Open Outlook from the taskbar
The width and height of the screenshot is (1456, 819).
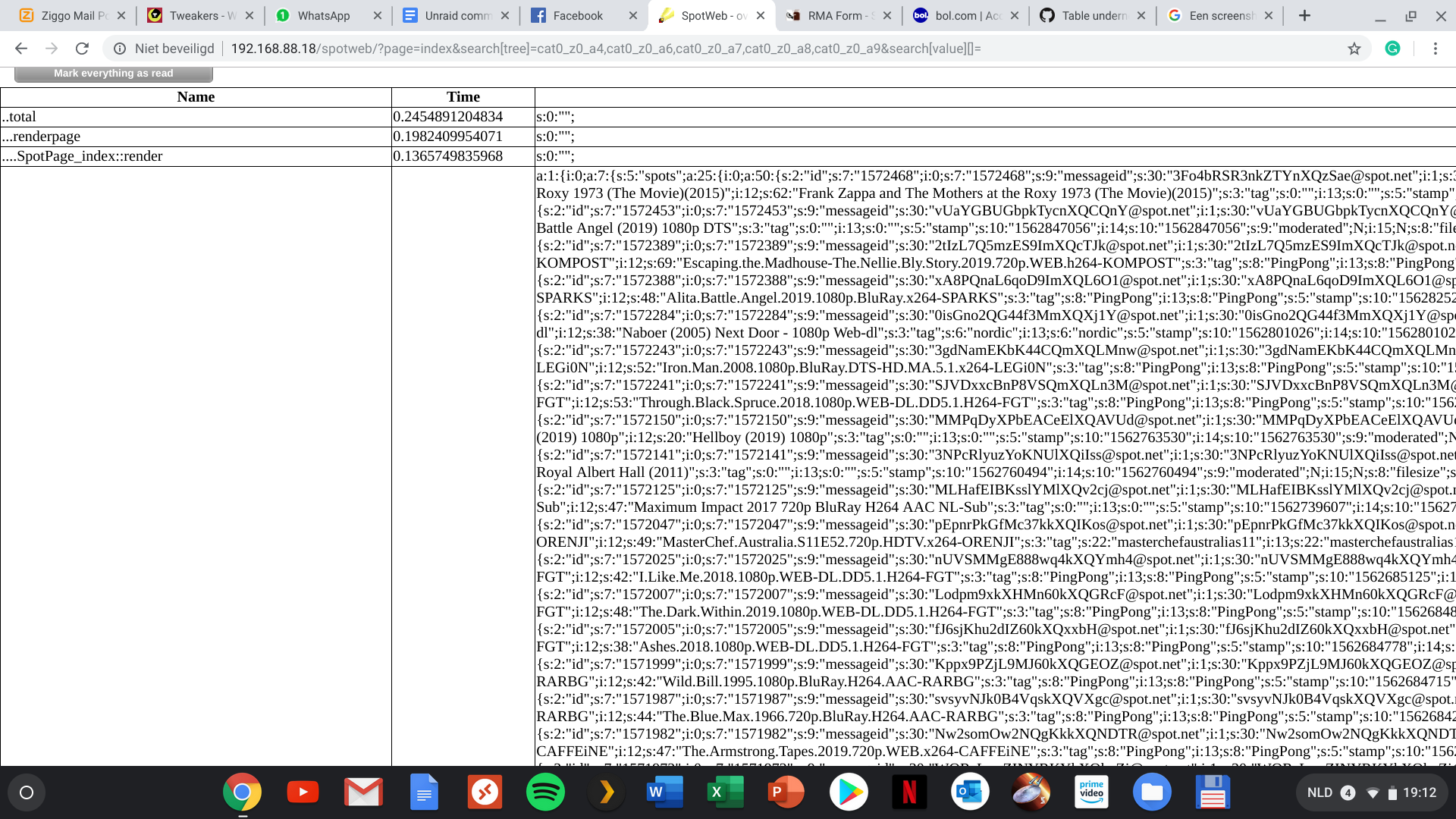coord(970,792)
